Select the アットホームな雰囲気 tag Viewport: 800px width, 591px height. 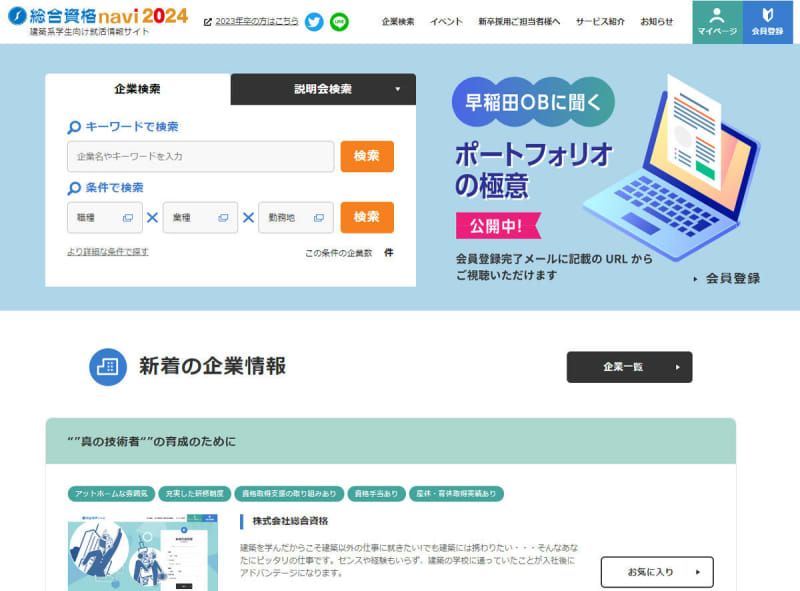pos(111,494)
